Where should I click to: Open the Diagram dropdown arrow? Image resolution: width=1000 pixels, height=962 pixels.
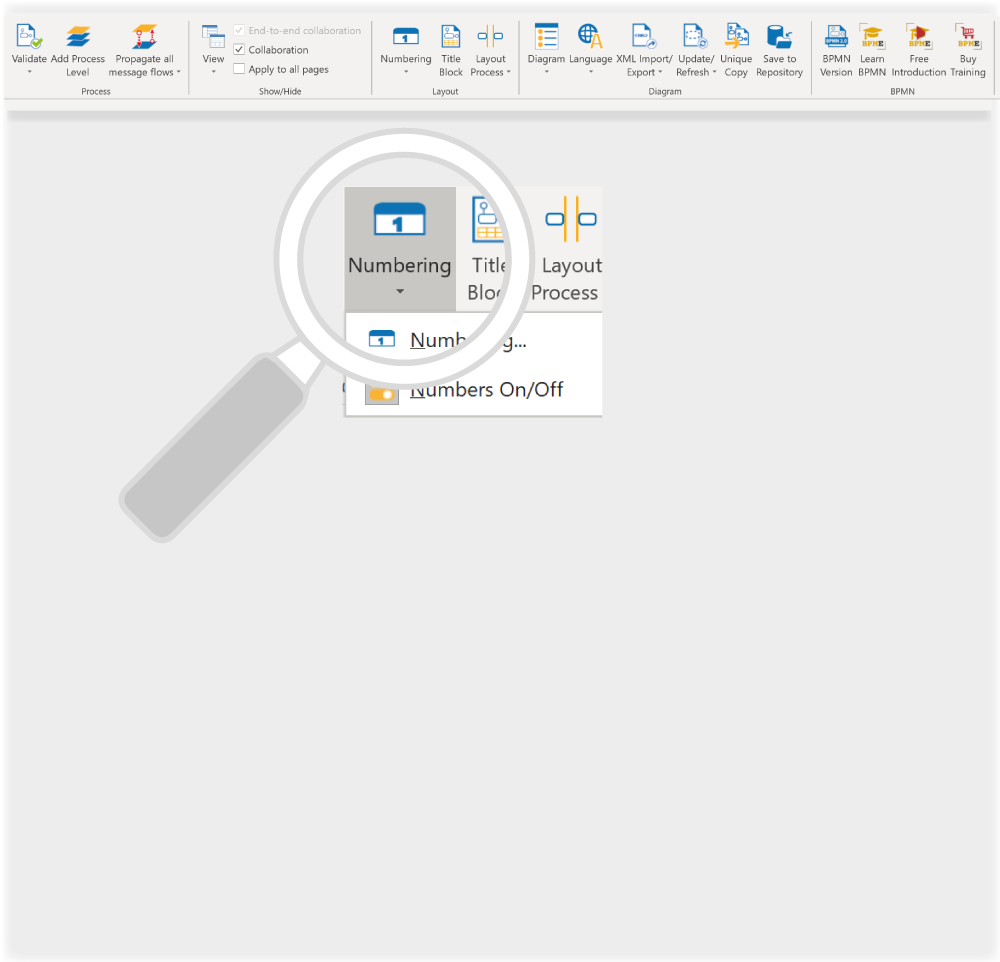point(547,72)
